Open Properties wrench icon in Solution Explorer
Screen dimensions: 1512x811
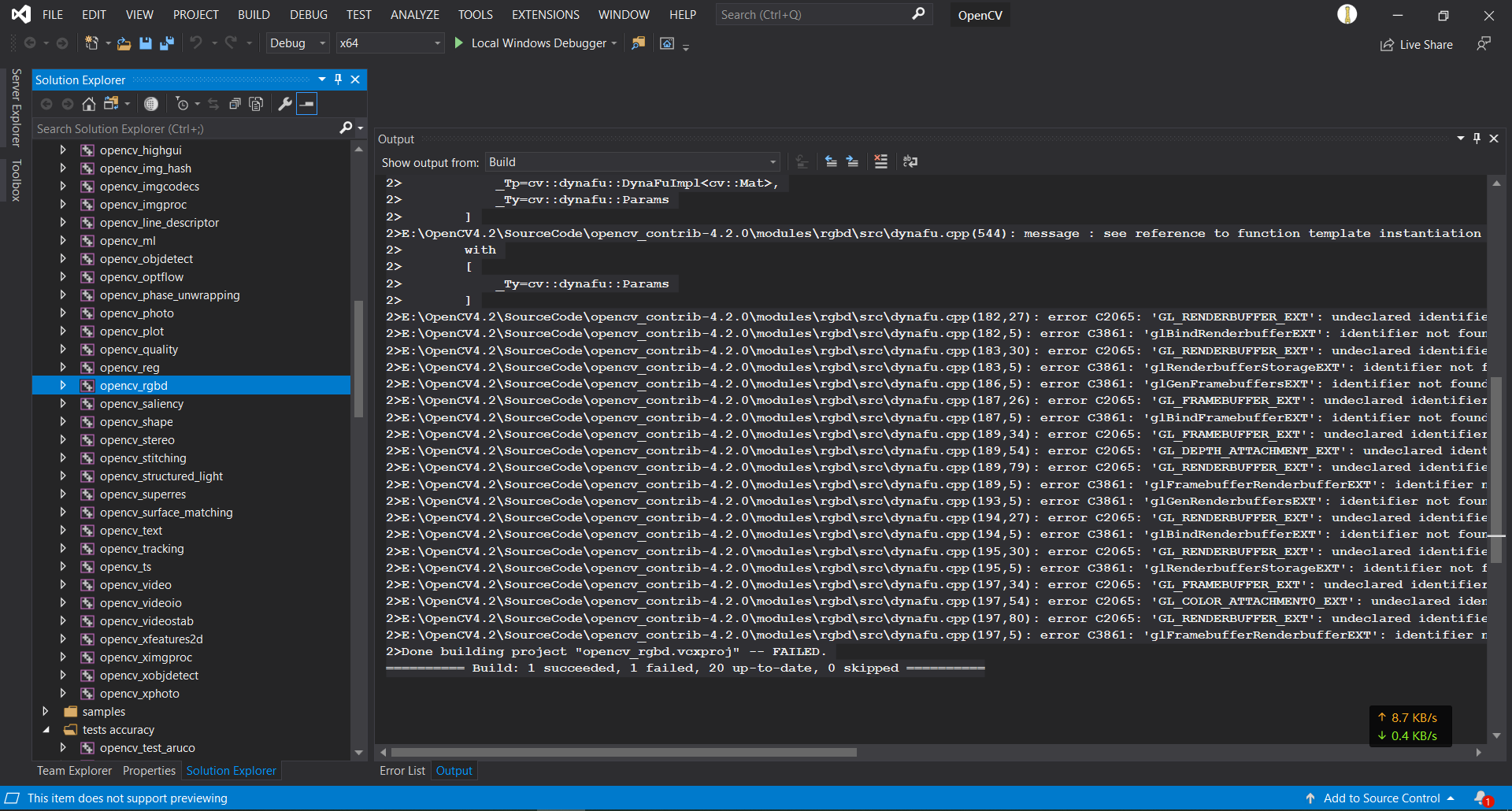pos(285,104)
